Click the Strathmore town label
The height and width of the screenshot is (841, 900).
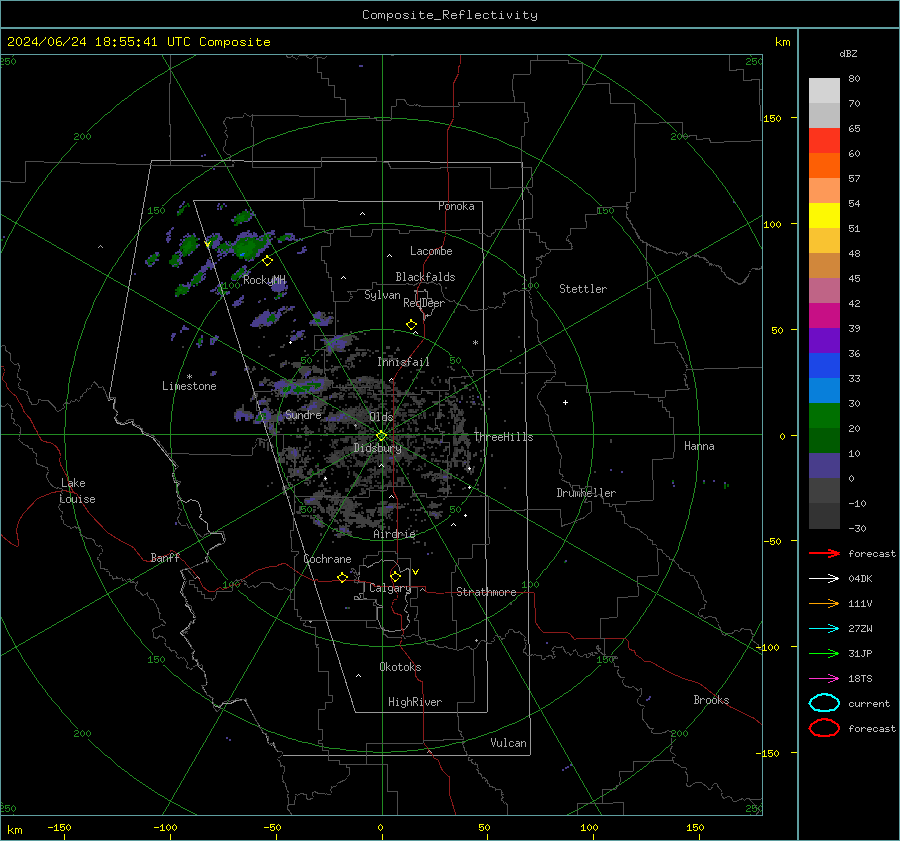(x=486, y=592)
